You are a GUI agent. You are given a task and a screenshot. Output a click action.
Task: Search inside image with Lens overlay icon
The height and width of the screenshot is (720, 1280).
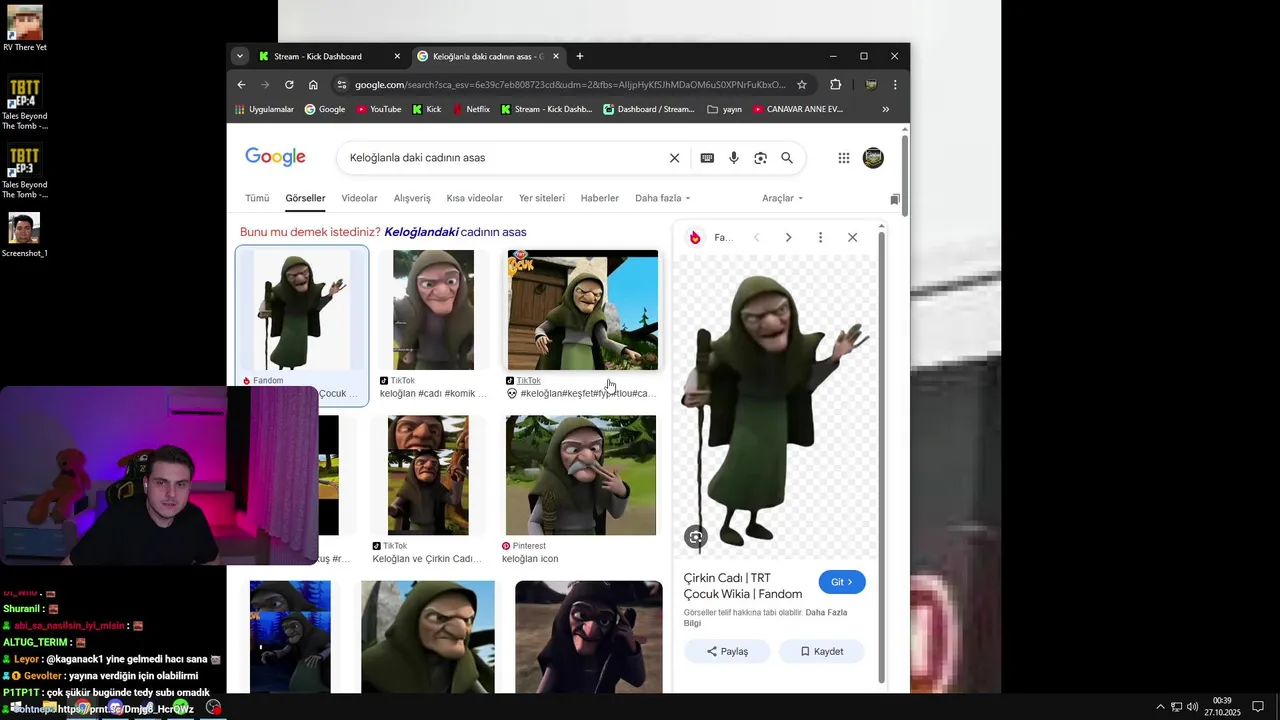(x=696, y=537)
